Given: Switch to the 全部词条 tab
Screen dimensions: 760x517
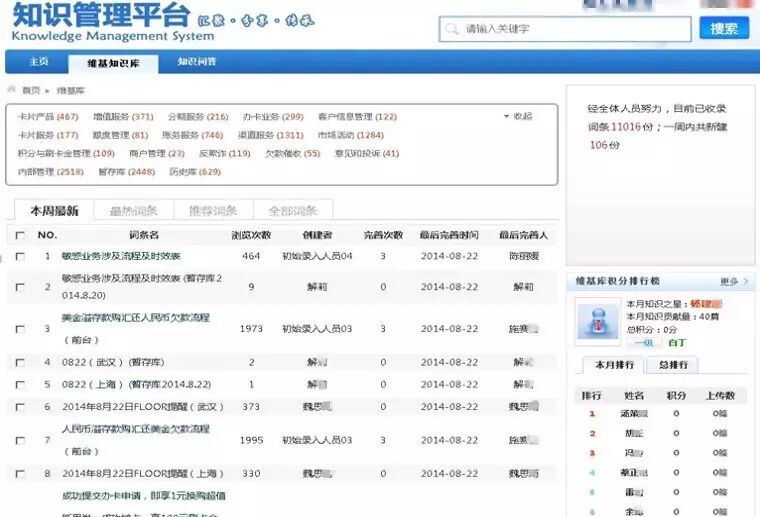Looking at the screenshot, I should tap(293, 211).
